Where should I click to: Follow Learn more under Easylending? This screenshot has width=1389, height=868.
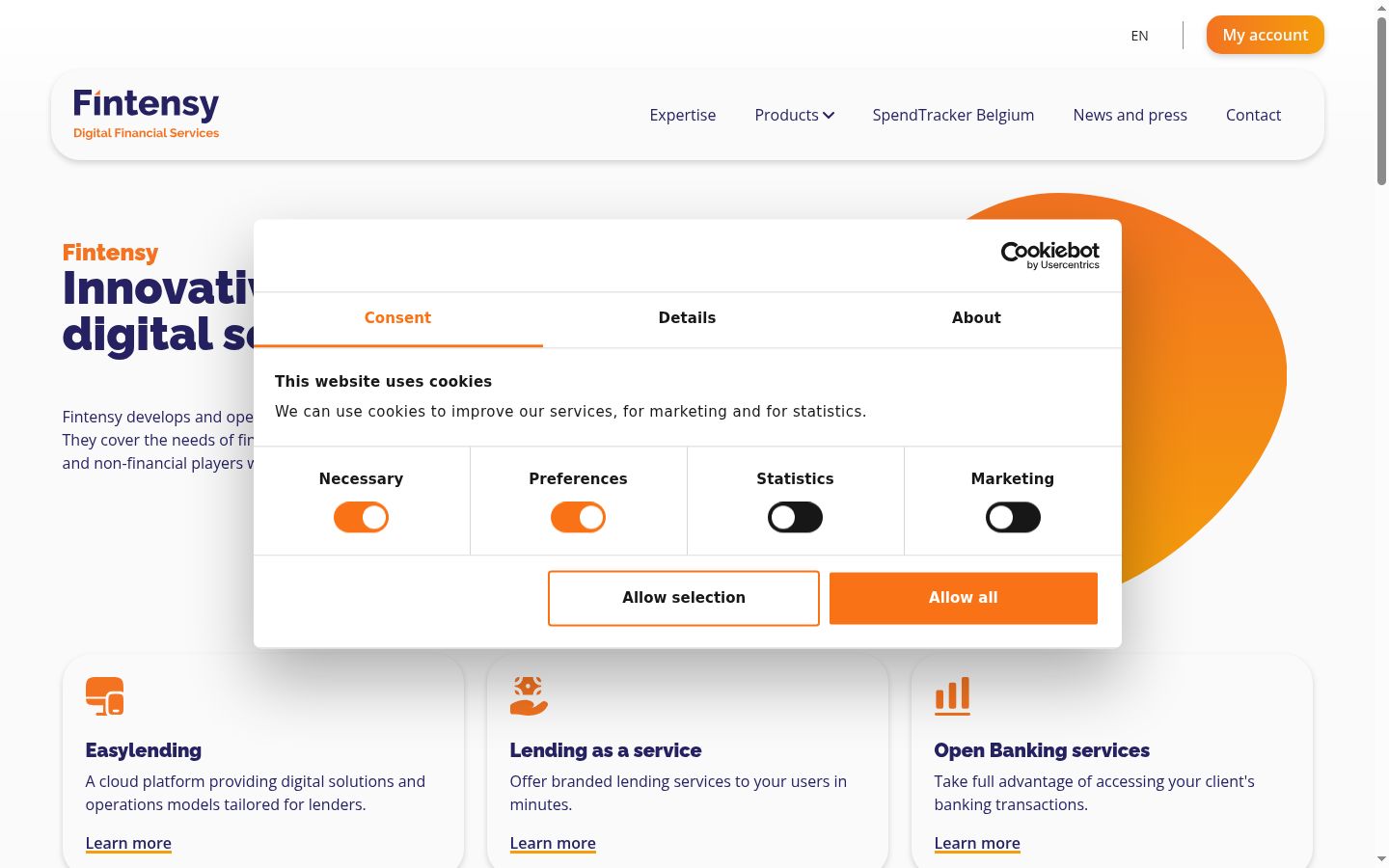[x=128, y=844]
